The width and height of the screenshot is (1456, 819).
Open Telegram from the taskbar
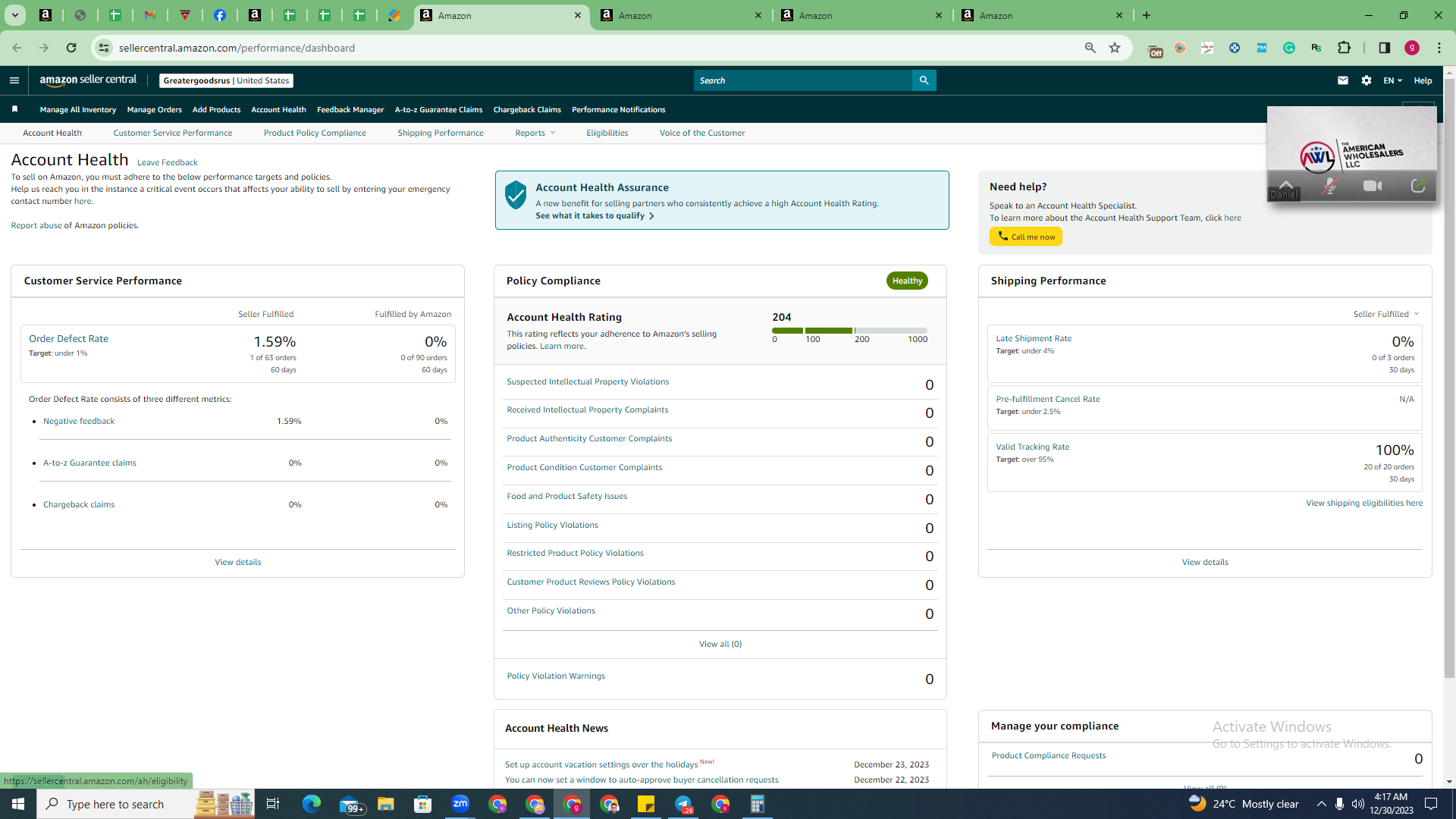tap(683, 804)
